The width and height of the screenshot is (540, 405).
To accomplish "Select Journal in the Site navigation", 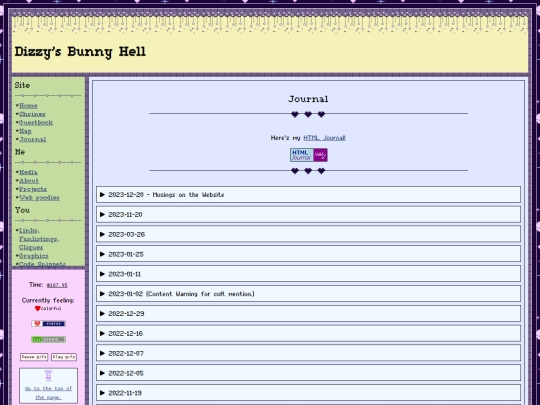I will pyautogui.click(x=33, y=139).
